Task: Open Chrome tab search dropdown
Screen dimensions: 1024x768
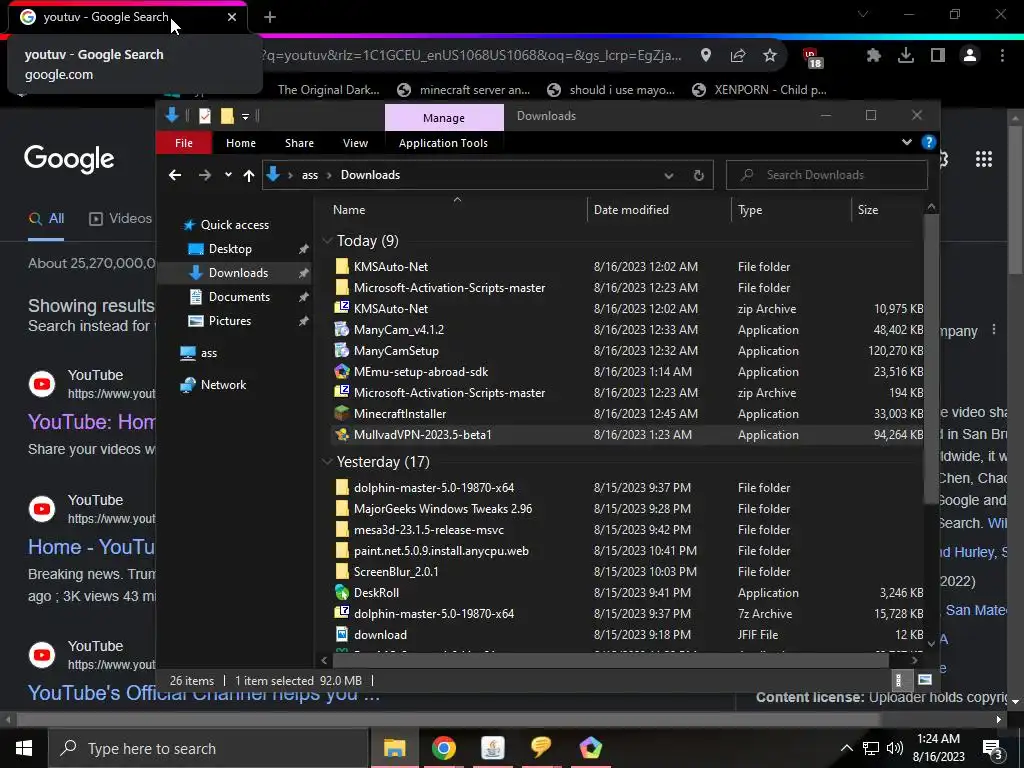Action: click(x=863, y=14)
